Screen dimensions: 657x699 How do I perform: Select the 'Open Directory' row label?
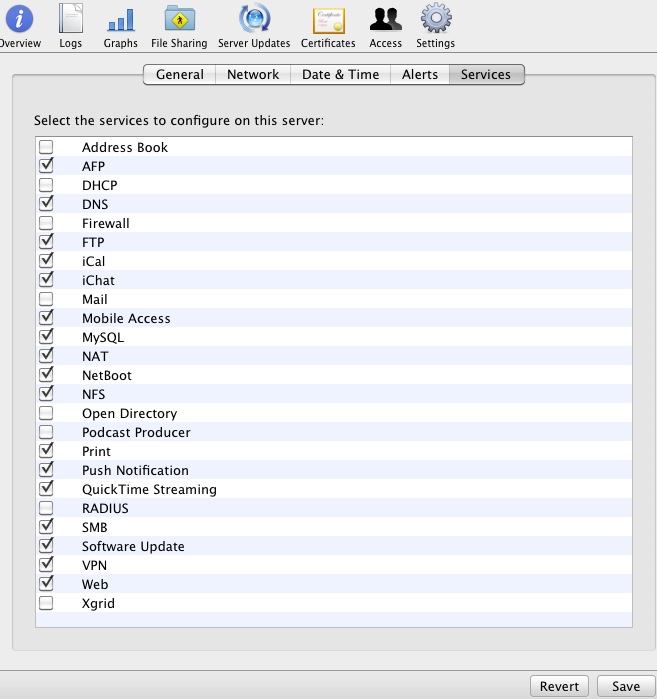[130, 414]
